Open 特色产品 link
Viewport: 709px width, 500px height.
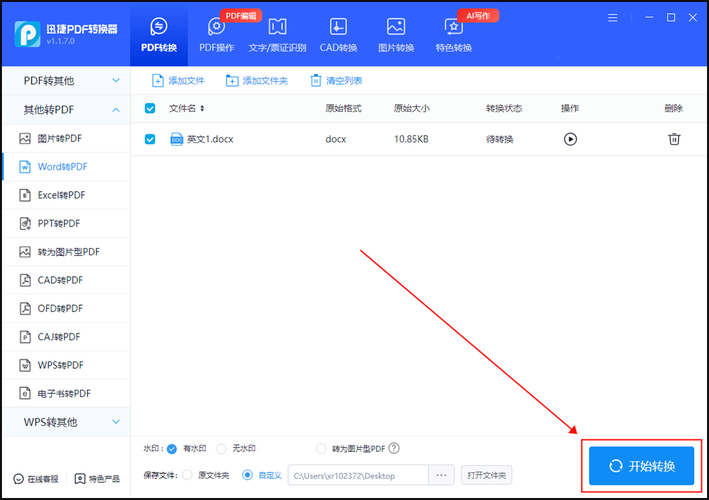98,479
